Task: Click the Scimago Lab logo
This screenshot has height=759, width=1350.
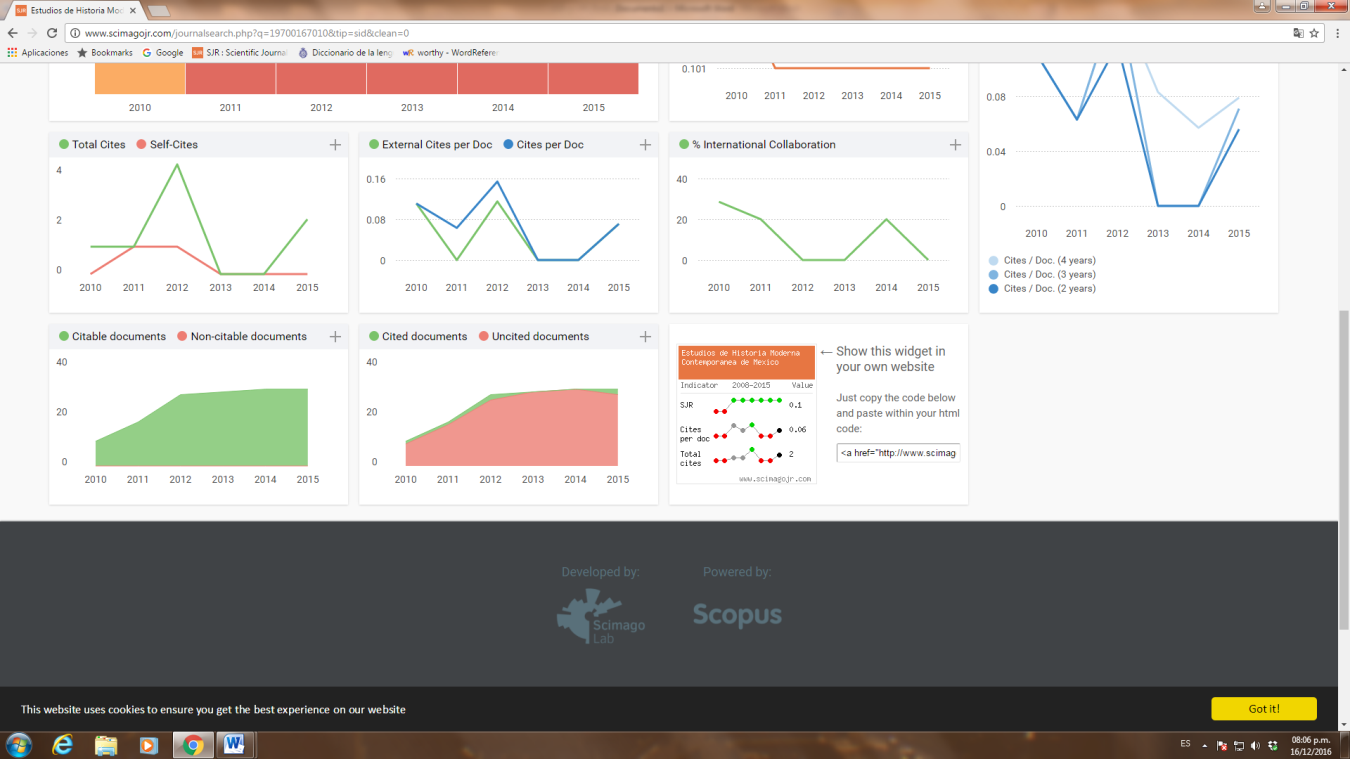Action: tap(601, 616)
